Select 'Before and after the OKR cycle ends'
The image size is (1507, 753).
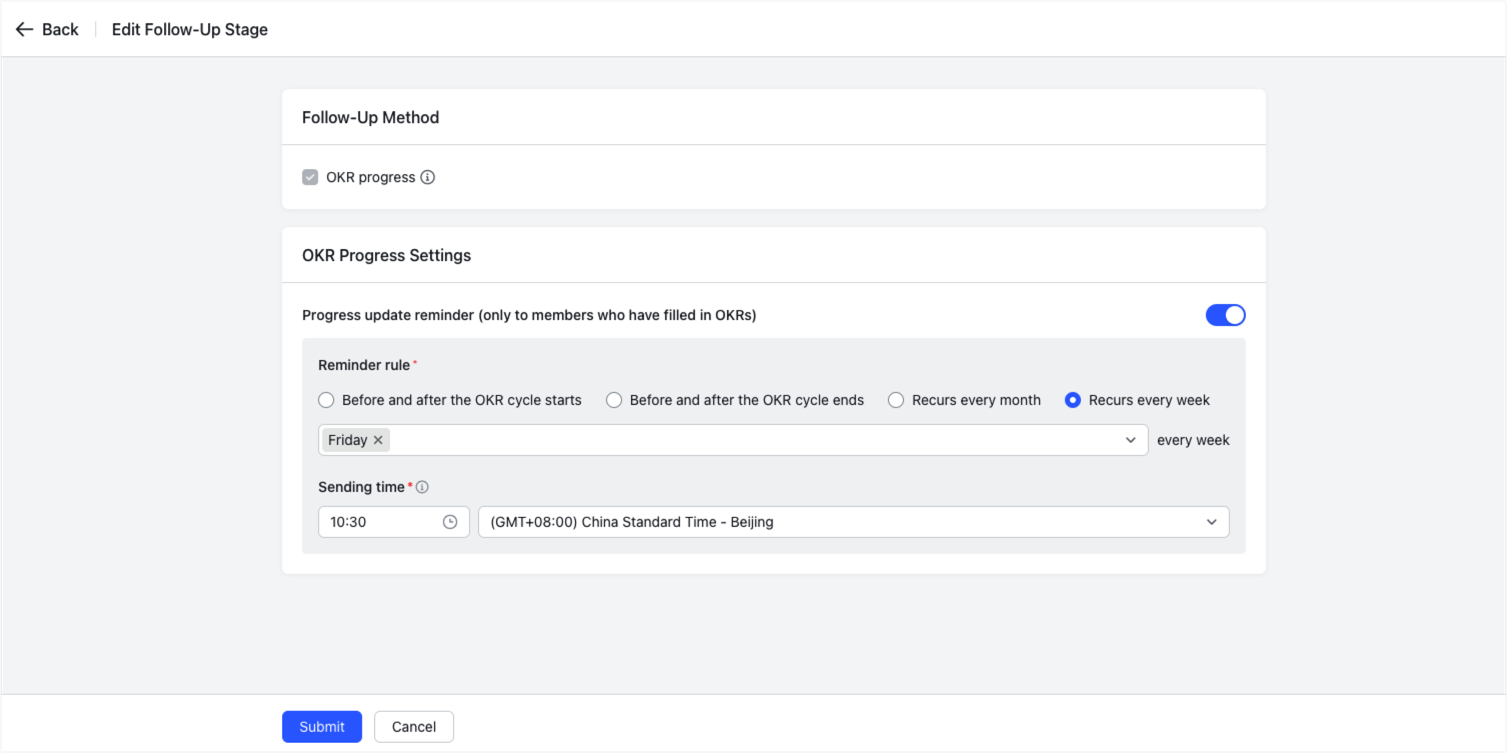[x=613, y=399]
